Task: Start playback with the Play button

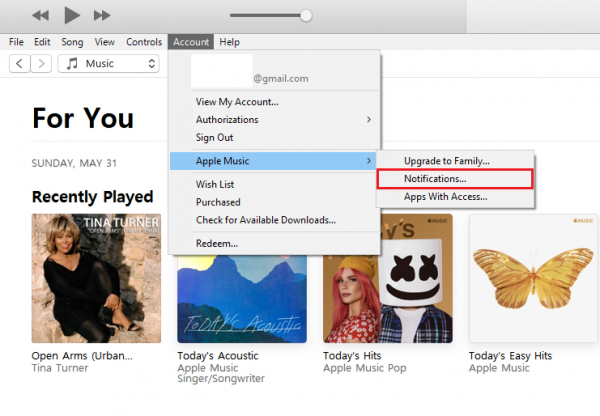Action: pyautogui.click(x=72, y=15)
